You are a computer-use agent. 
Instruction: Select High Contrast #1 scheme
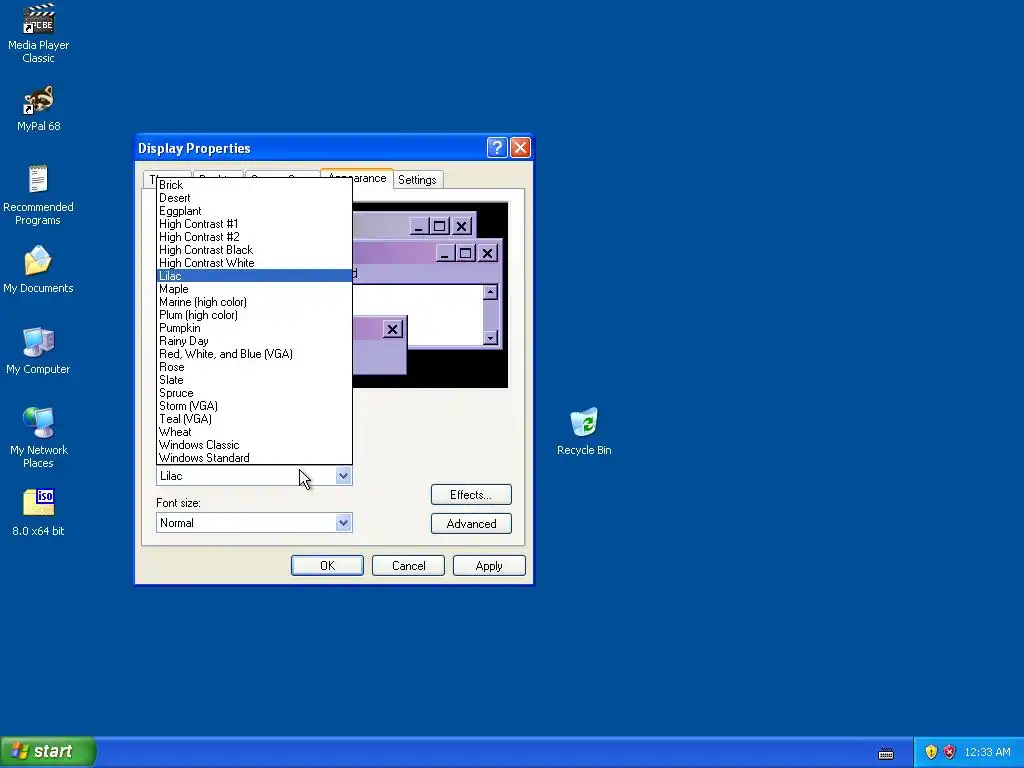pos(255,224)
